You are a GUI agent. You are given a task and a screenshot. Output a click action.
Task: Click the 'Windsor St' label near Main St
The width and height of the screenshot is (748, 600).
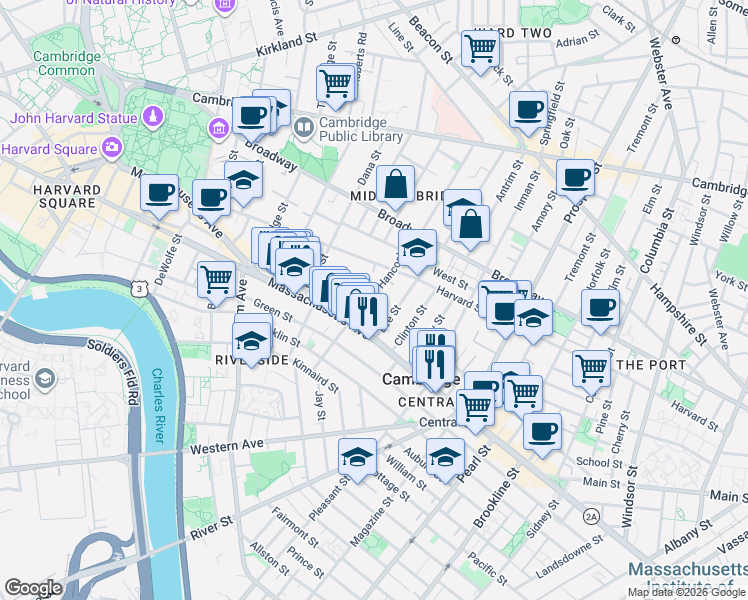[630, 497]
